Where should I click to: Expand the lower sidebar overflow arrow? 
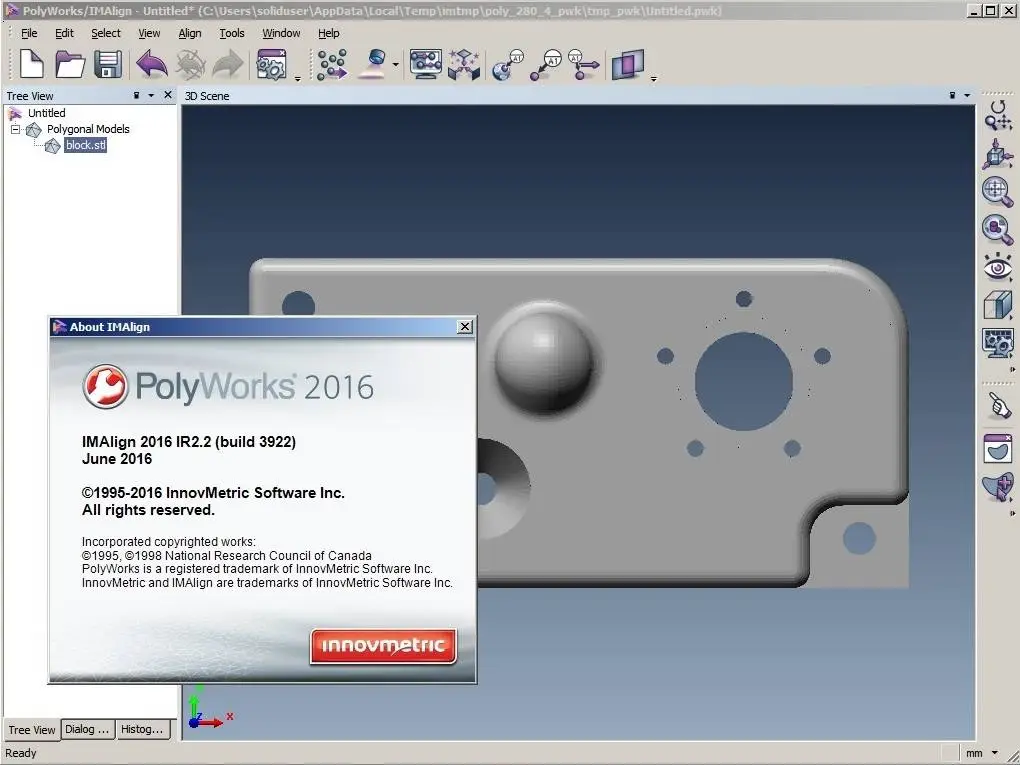pos(1012,513)
